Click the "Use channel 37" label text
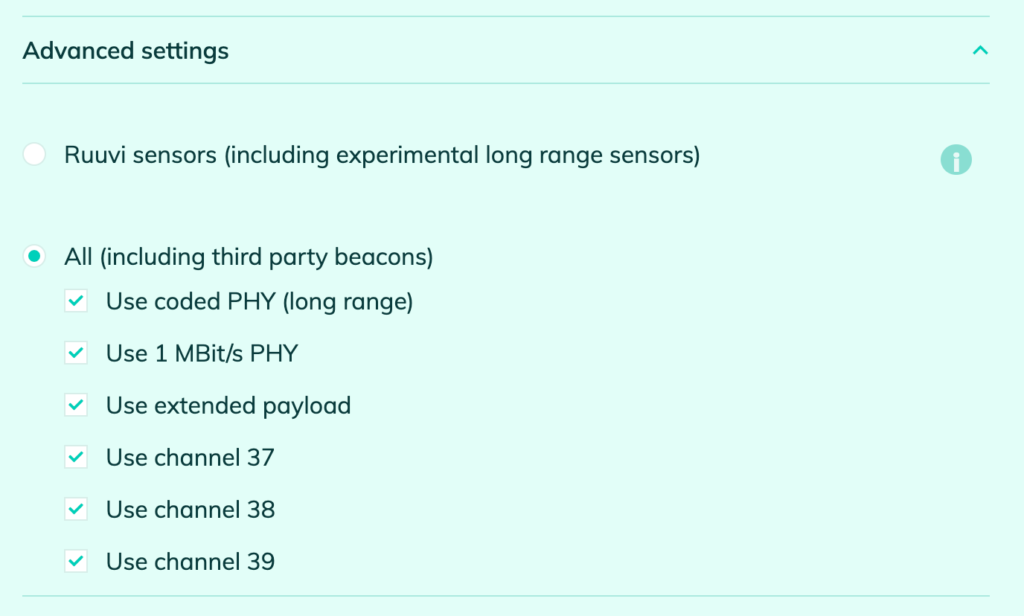 pos(190,457)
